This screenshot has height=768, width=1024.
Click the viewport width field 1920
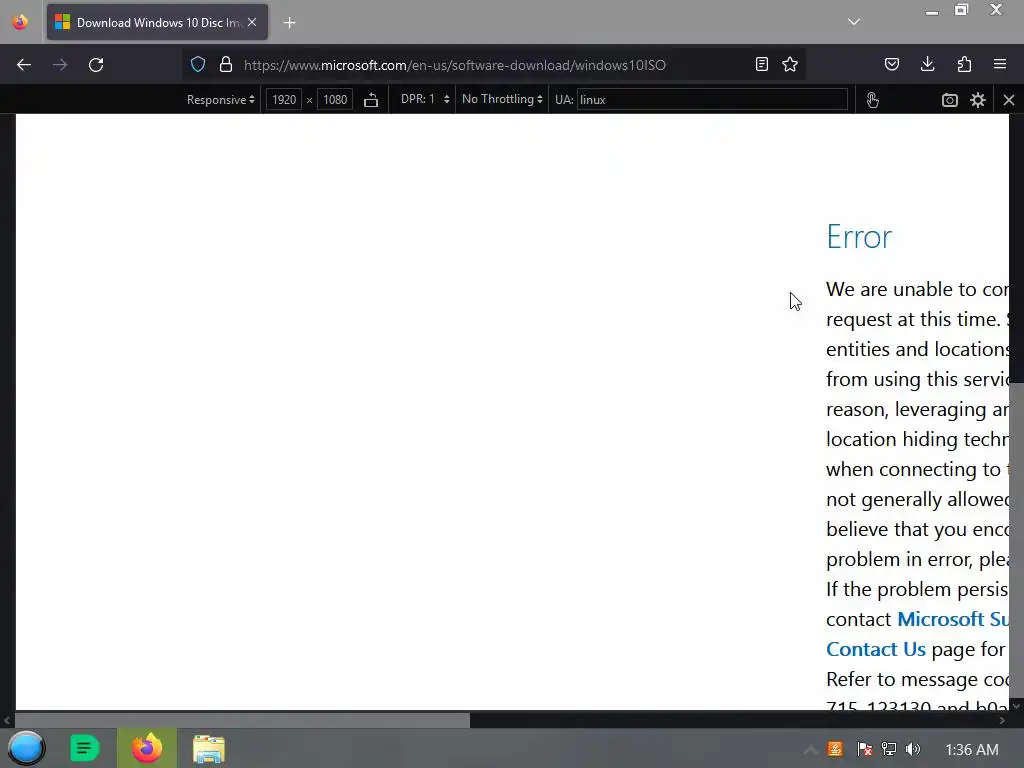tap(284, 100)
